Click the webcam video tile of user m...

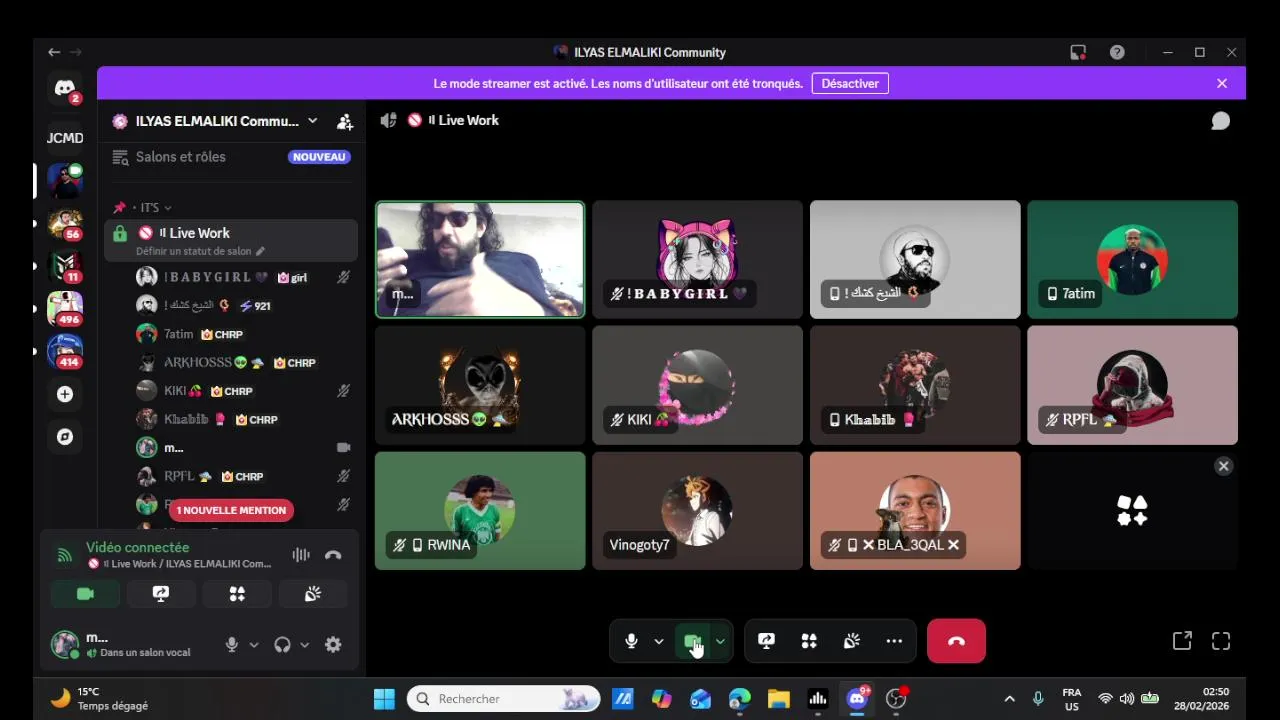tap(480, 260)
